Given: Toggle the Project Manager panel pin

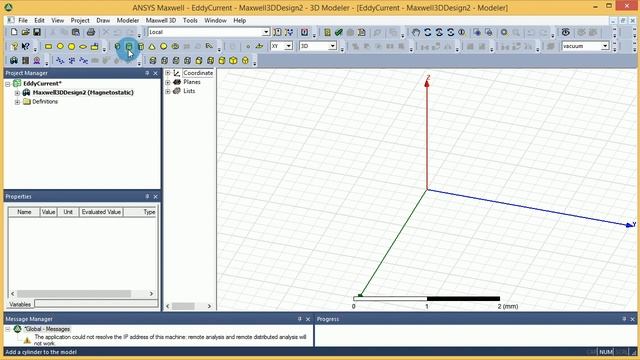Looking at the screenshot, I should [x=147, y=73].
